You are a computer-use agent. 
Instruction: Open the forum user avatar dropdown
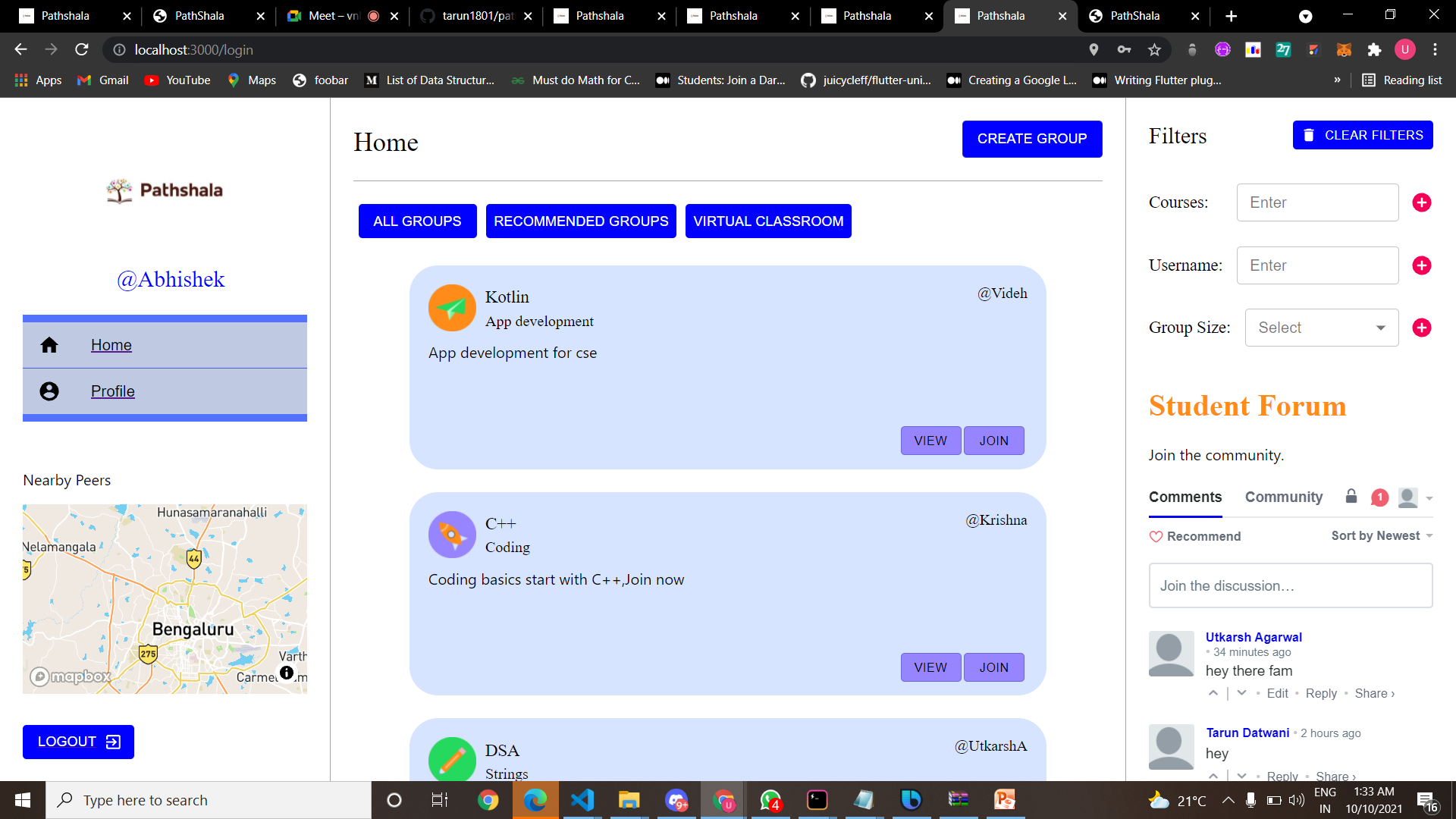(x=1414, y=497)
